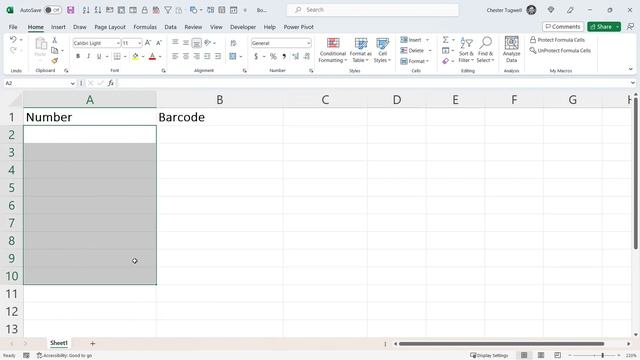Click the Percent Style icon

273,56
